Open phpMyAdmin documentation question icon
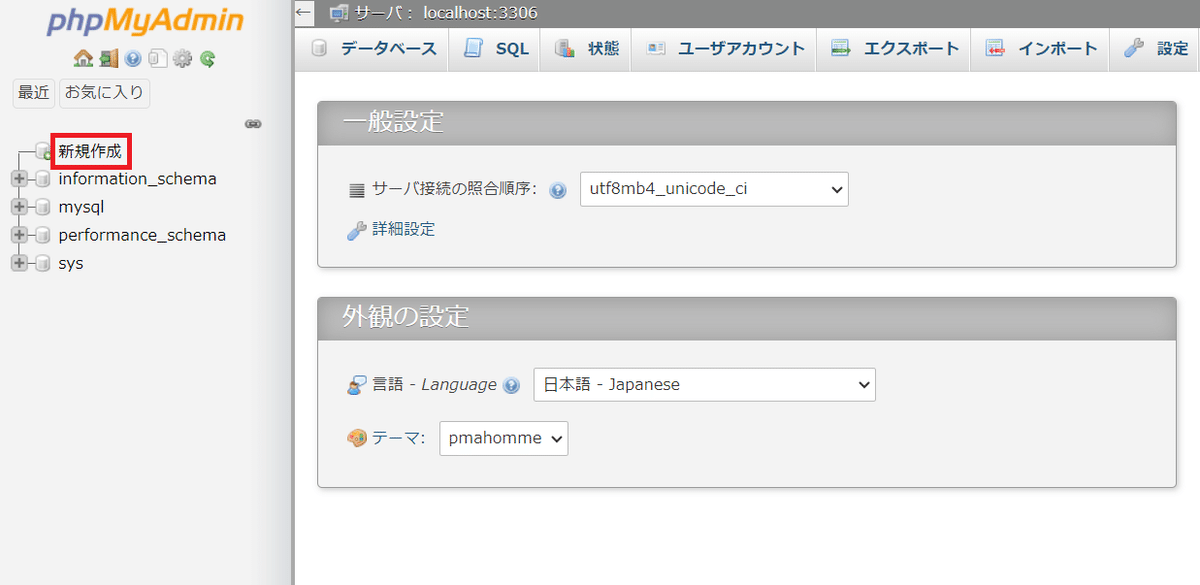 (x=133, y=59)
